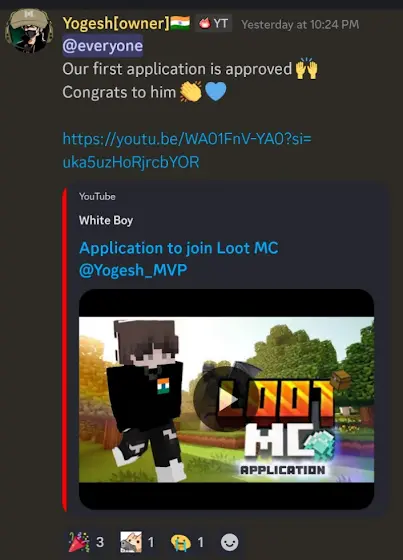Click the fire icon in the YT badge
Screen dimensions: 403x560
tap(205, 24)
